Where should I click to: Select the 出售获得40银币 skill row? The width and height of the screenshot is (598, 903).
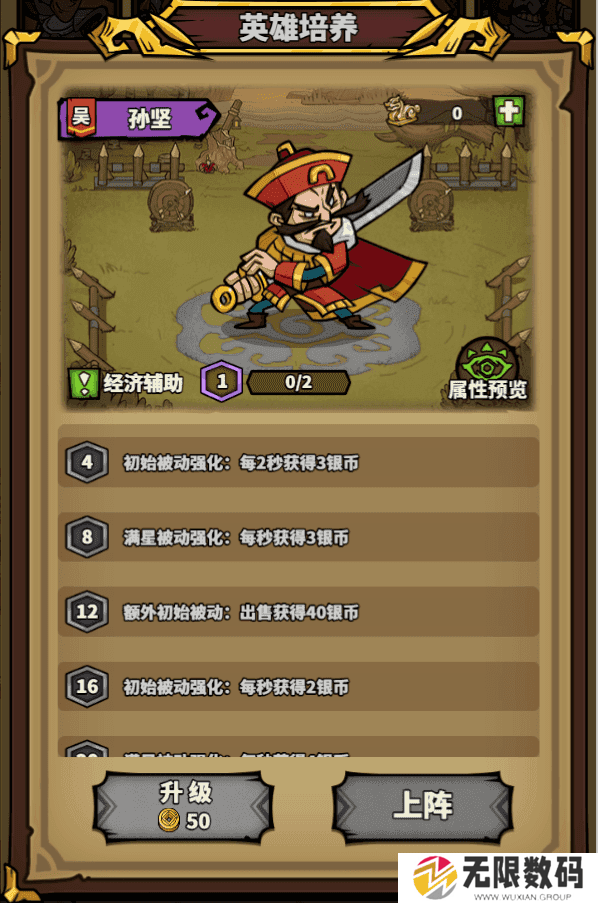(298, 612)
